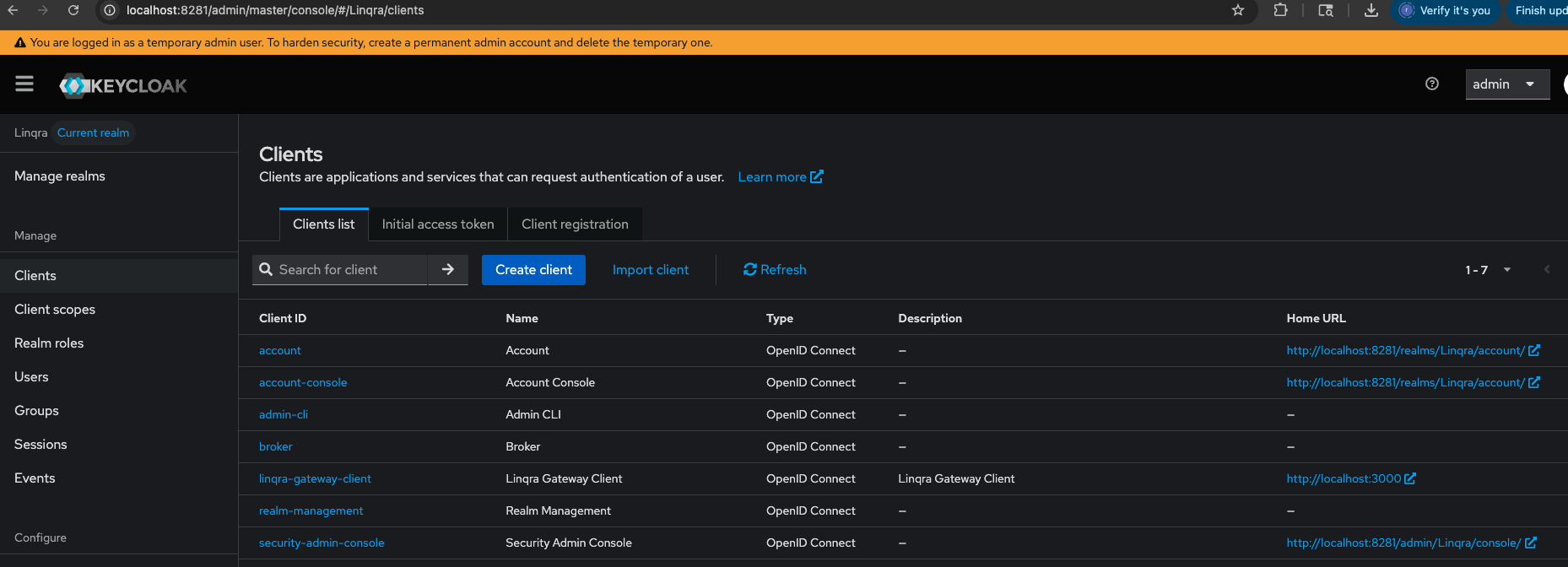Click the address bar URL
The width and height of the screenshot is (1568, 567).
click(x=275, y=10)
